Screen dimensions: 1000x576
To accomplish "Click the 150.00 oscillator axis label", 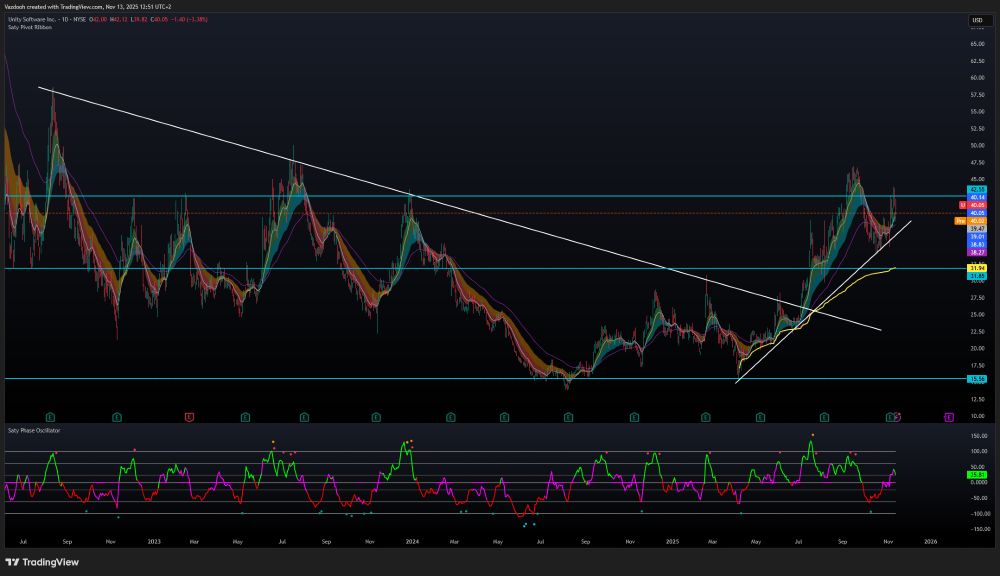I will 979,436.
